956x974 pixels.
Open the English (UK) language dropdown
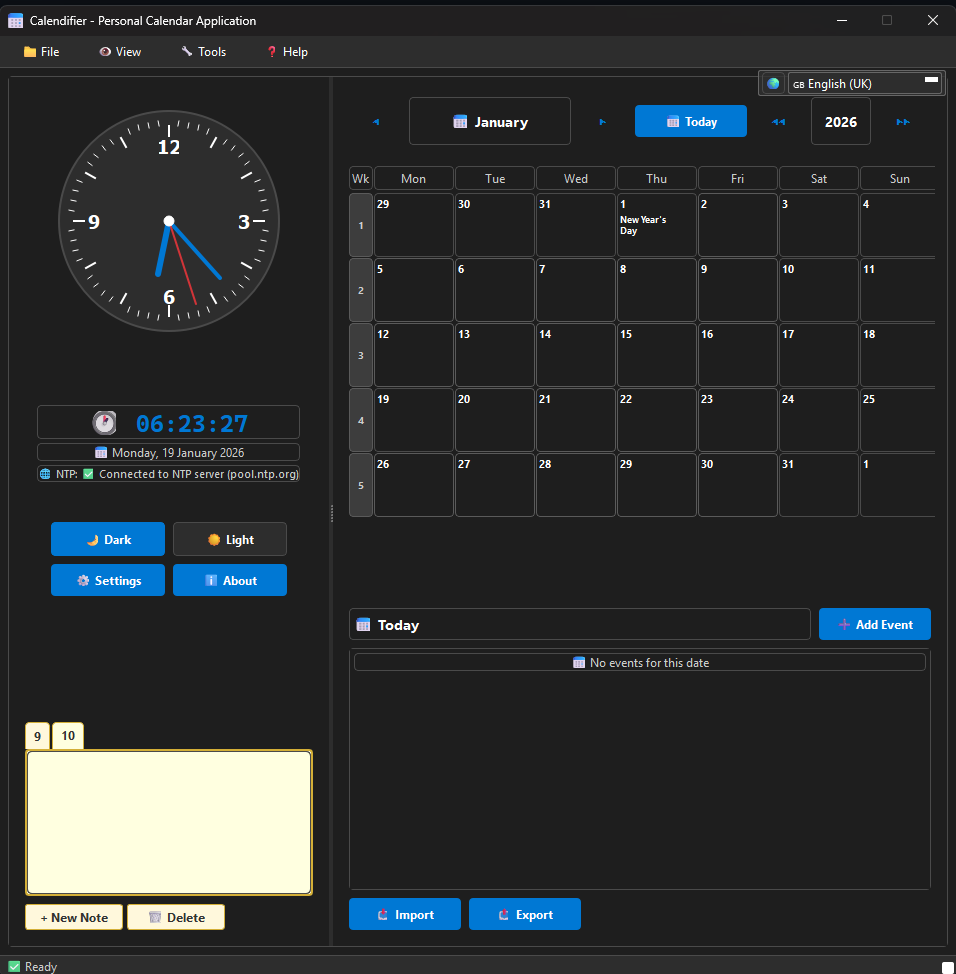(864, 84)
